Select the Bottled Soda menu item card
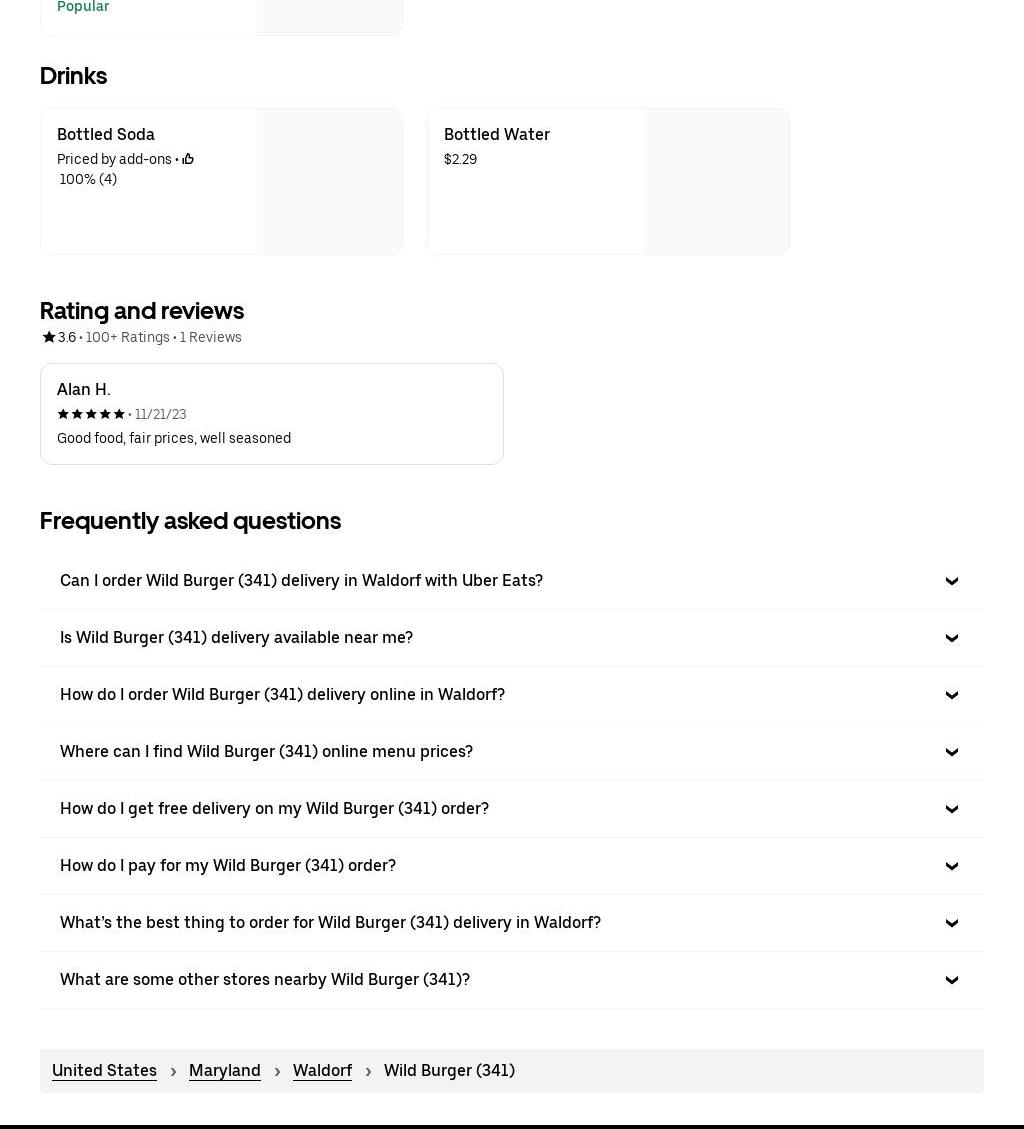The height and width of the screenshot is (1129, 1024). tap(221, 181)
